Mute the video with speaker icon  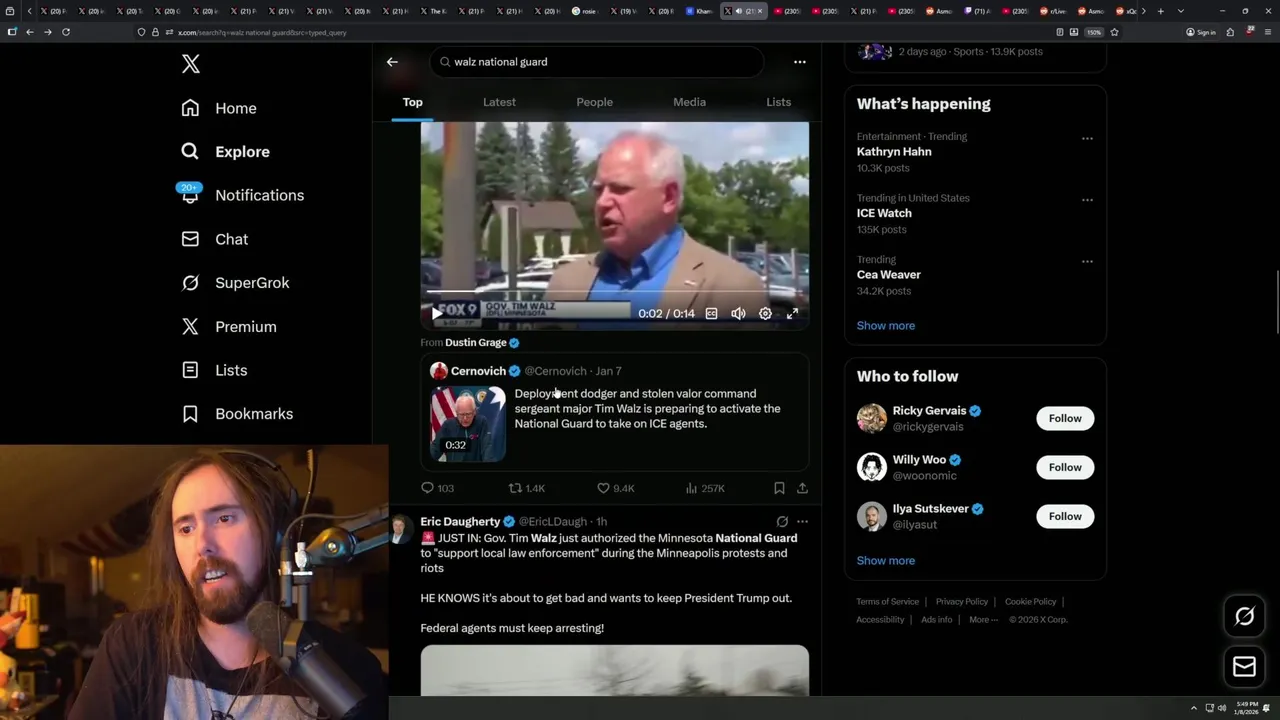coord(738,313)
